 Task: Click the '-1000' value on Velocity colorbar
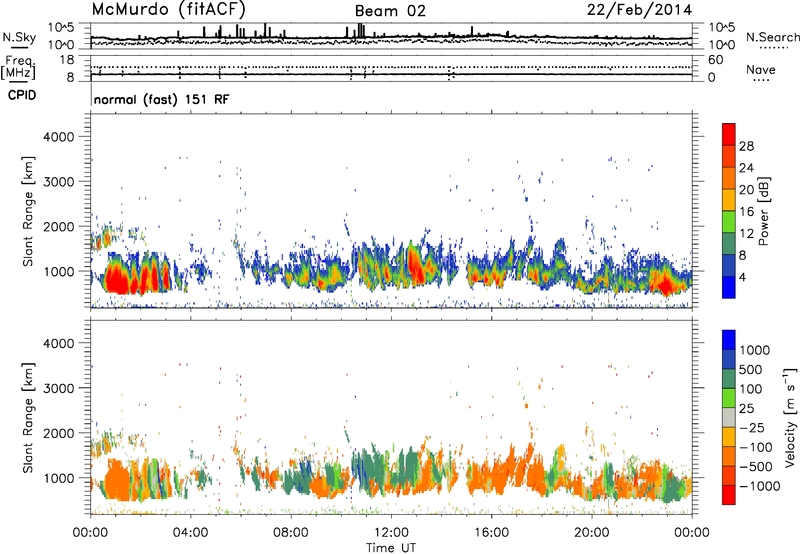pyautogui.click(x=759, y=486)
